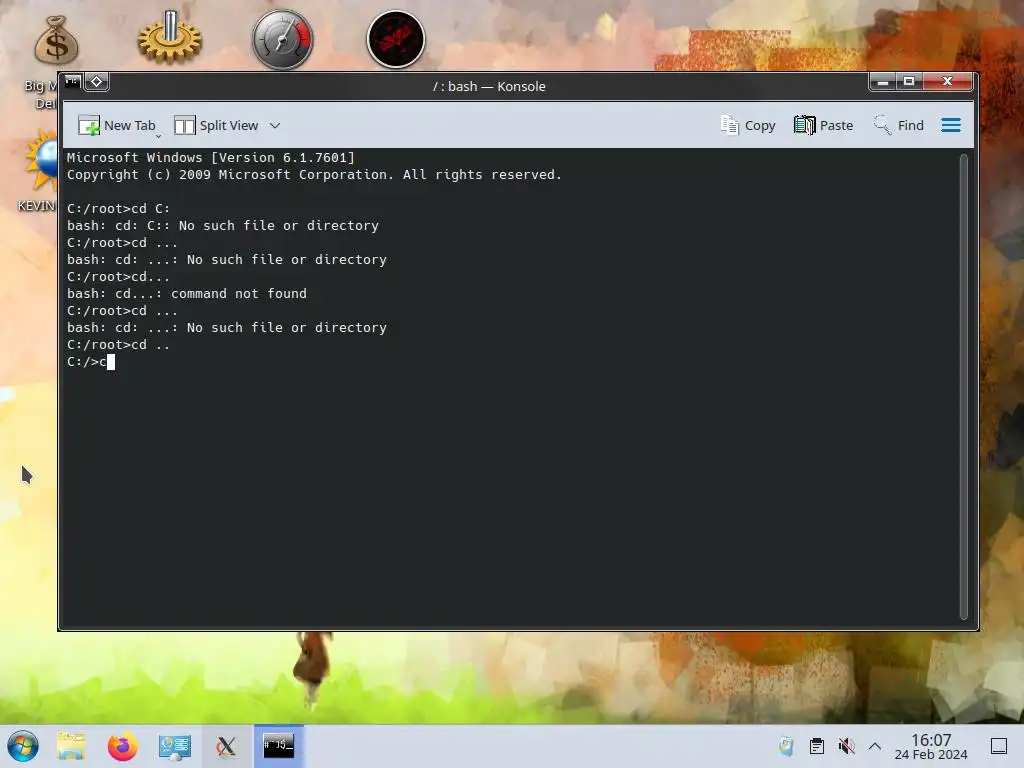Open the tray icon left of the clipboard
Screen dimensions: 1024x768
tap(786, 746)
